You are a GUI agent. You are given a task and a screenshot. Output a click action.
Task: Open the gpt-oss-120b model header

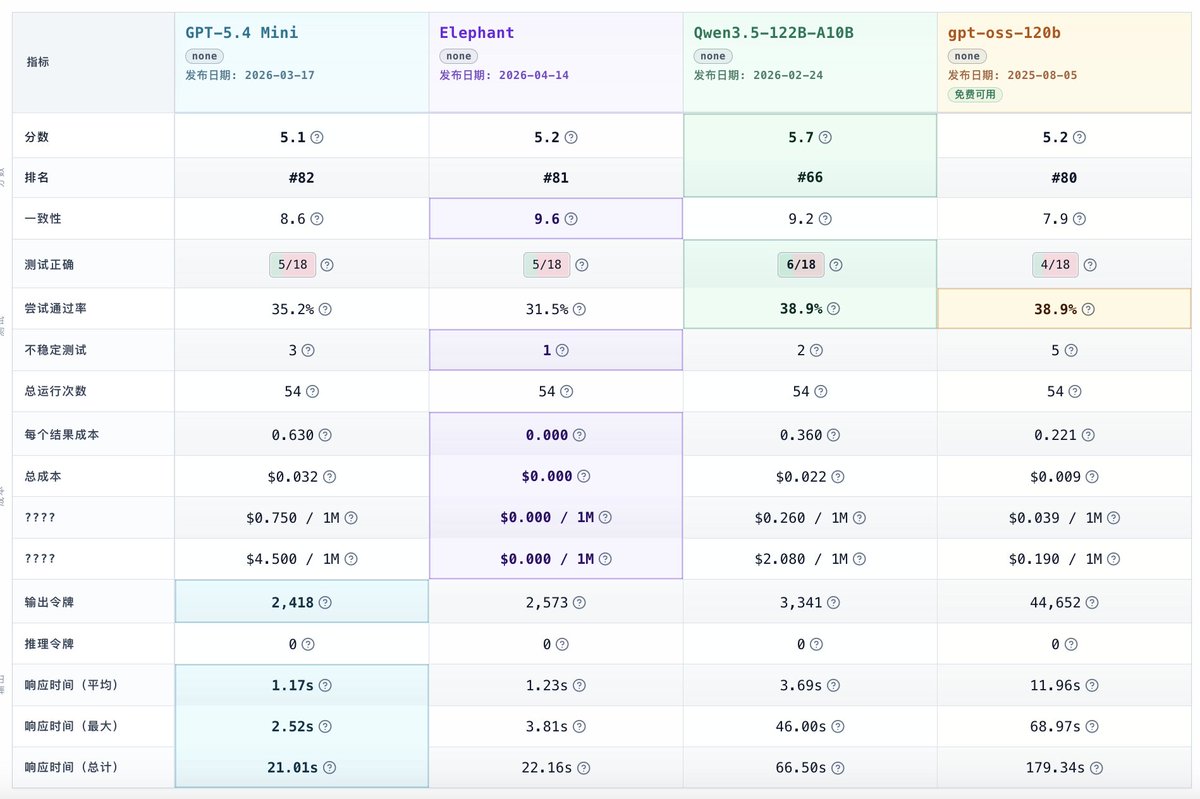[x=1004, y=33]
